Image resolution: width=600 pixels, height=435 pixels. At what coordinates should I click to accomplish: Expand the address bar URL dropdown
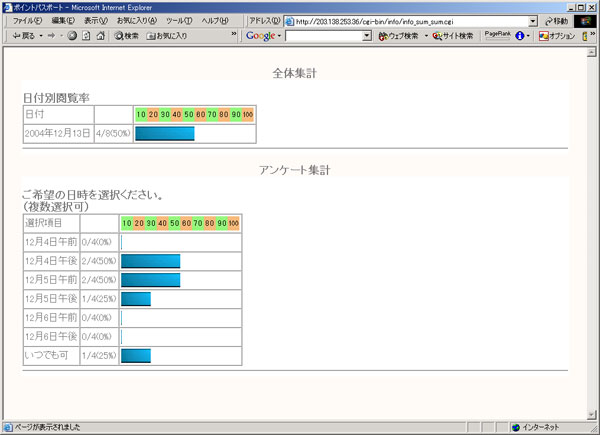(x=533, y=21)
